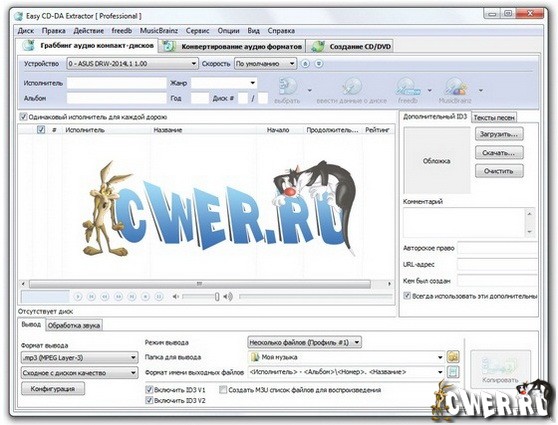Click the 'Загрузить...' button
This screenshot has height=425, width=558.
point(499,134)
